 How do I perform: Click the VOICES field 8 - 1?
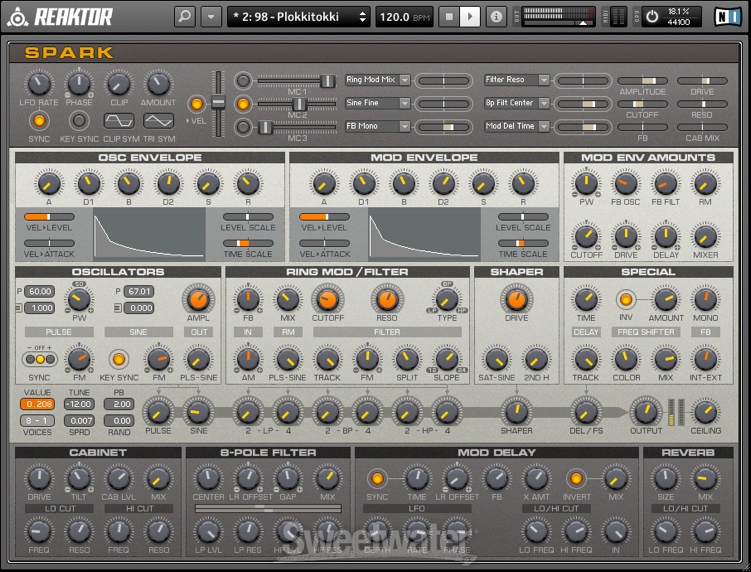(x=37, y=421)
